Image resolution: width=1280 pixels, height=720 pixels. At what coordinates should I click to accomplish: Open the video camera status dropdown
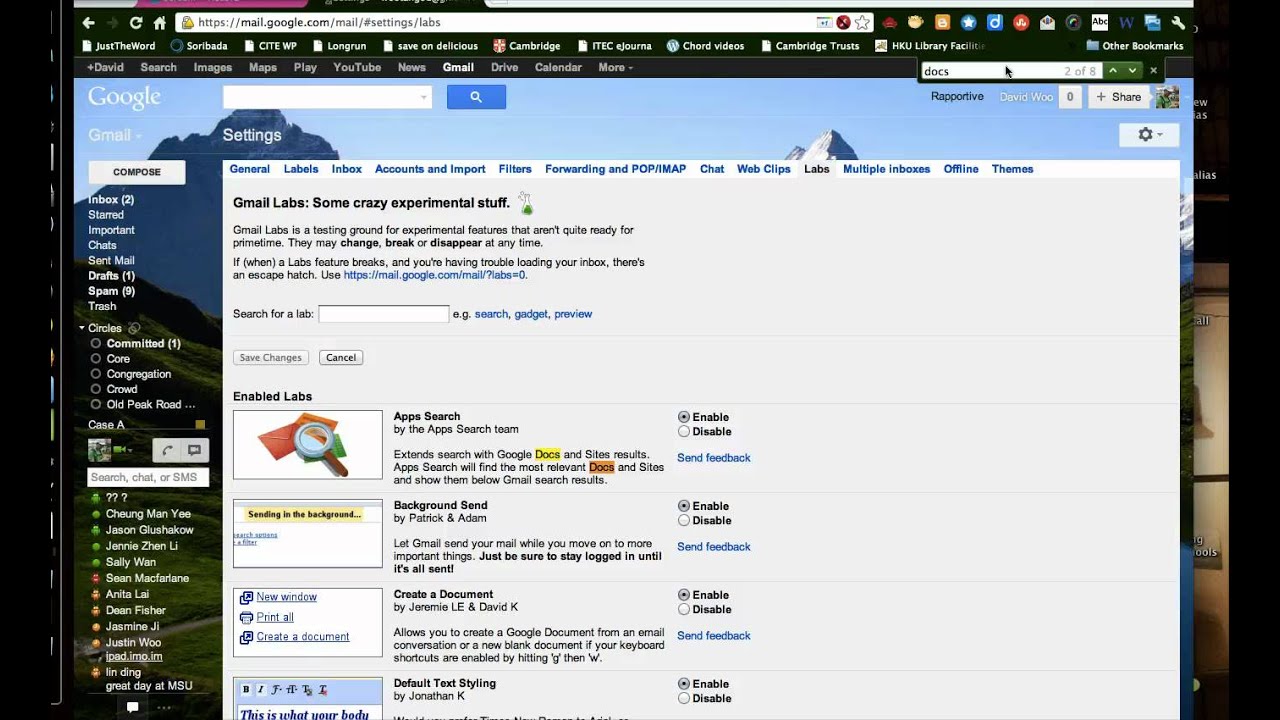(x=124, y=451)
